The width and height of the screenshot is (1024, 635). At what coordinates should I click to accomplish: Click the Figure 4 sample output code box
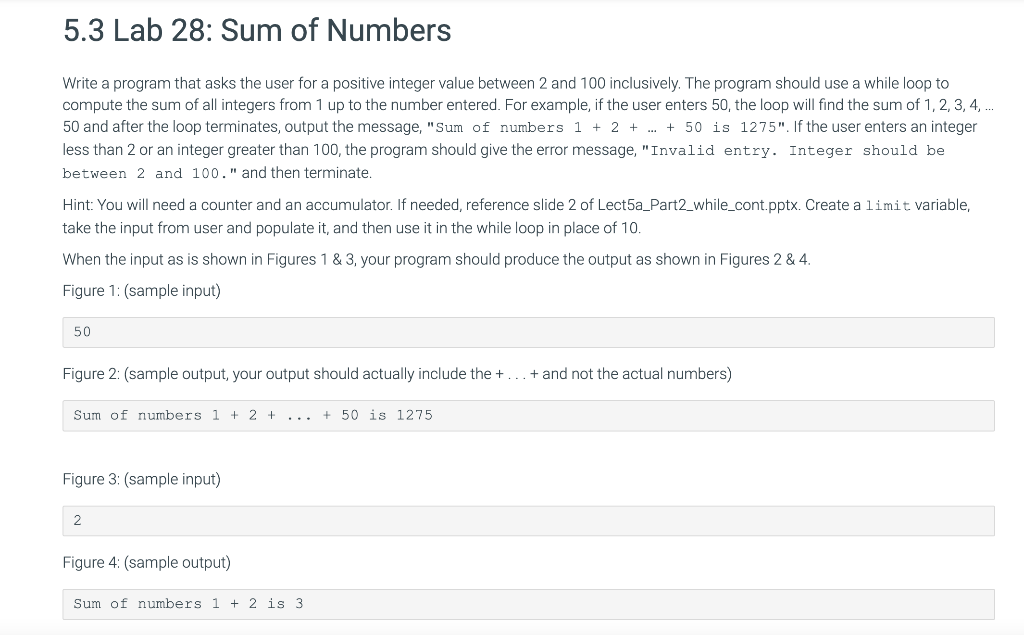[x=528, y=604]
